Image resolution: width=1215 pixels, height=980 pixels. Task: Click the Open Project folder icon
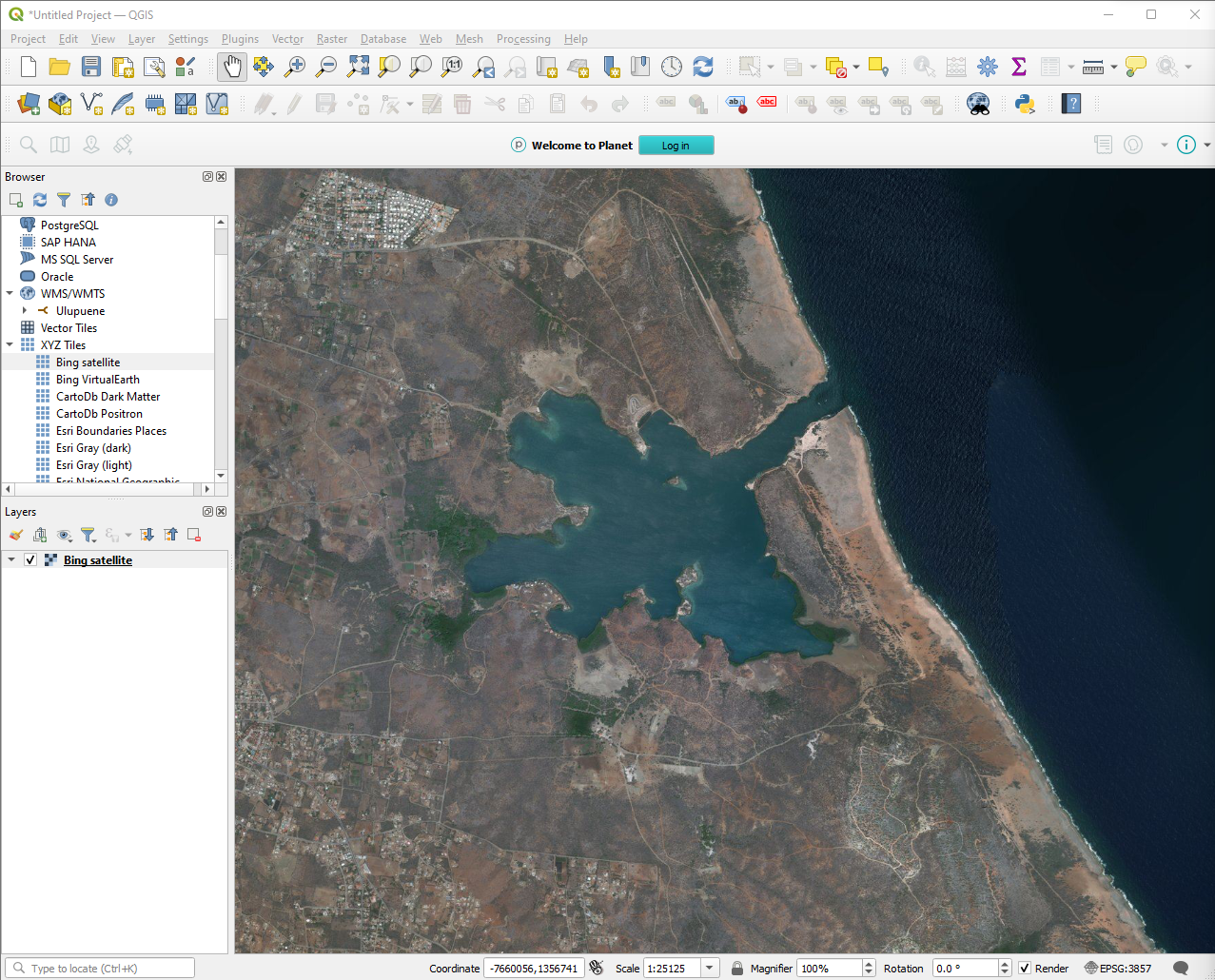click(60, 67)
